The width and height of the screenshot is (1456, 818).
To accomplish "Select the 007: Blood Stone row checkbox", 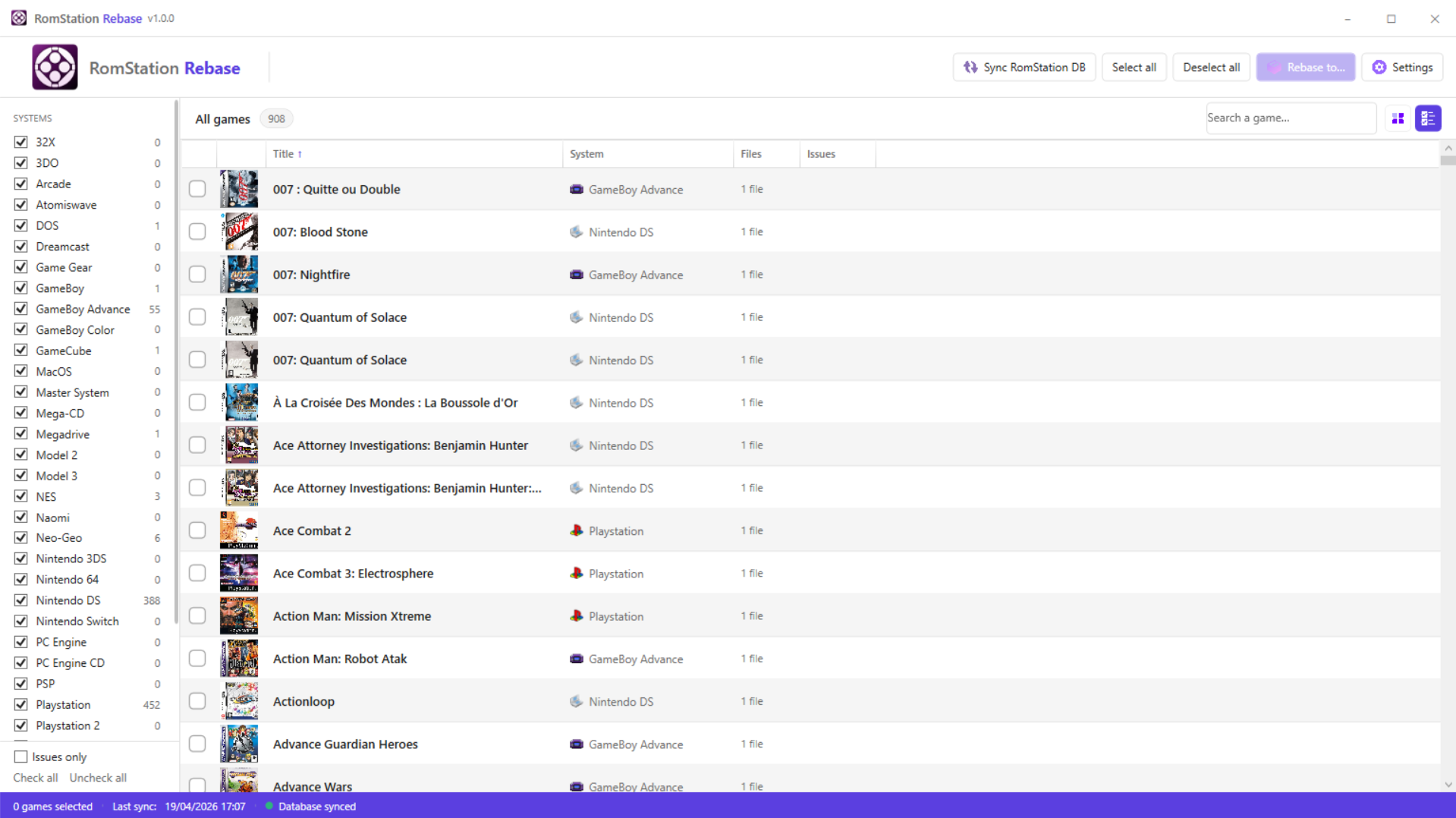I will pos(197,232).
